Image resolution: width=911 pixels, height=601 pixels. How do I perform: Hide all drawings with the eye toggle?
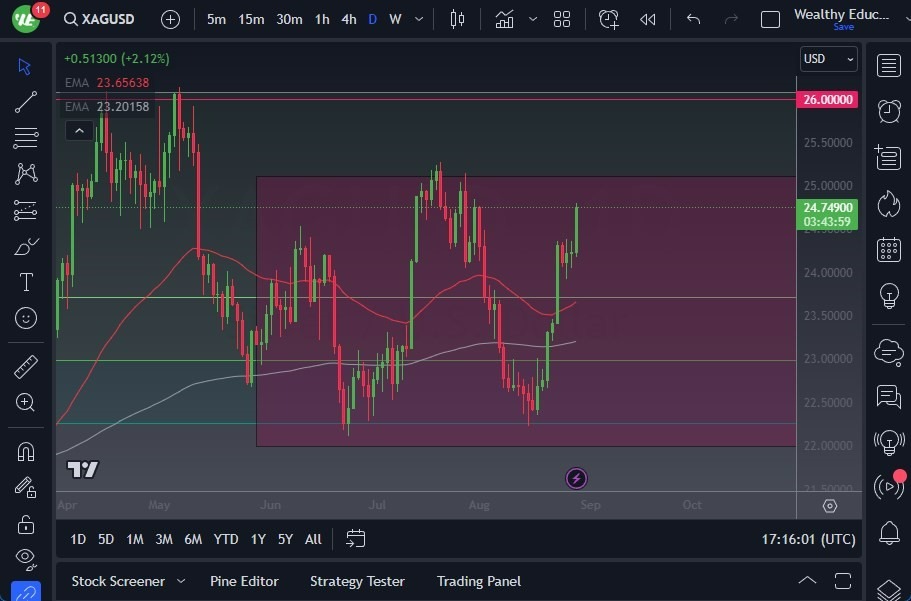point(25,558)
